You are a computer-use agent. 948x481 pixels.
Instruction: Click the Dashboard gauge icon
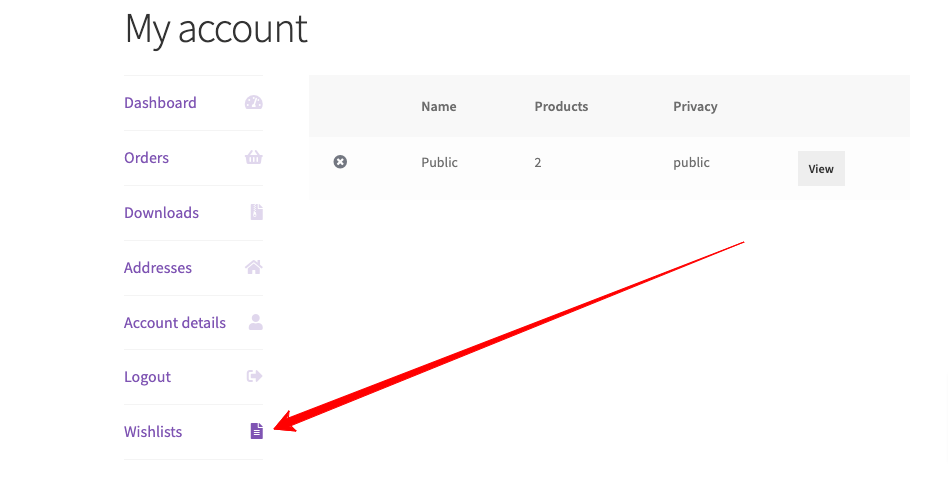tap(254, 103)
